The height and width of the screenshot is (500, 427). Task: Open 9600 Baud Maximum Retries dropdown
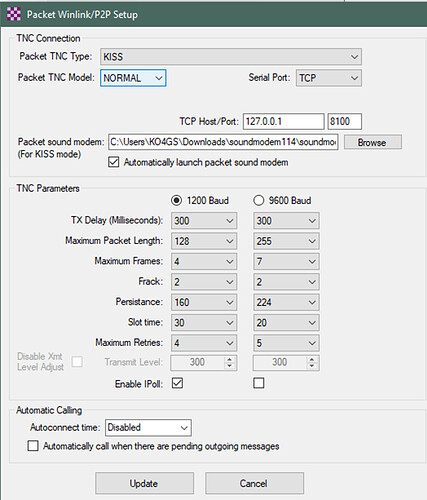coord(286,343)
